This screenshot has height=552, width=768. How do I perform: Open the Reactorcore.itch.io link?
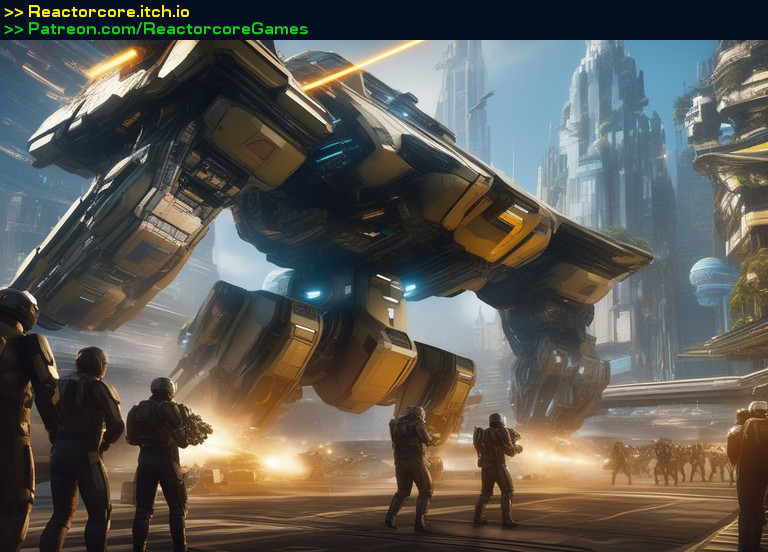109,11
